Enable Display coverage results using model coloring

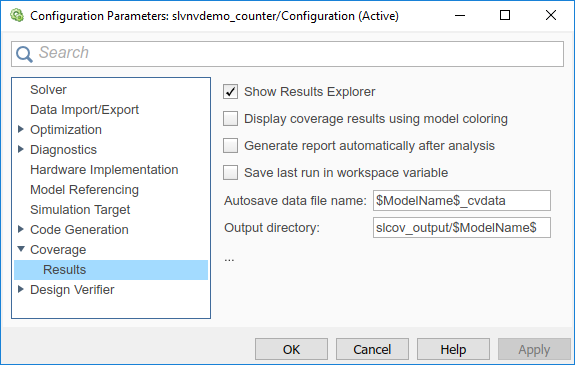click(x=230, y=119)
